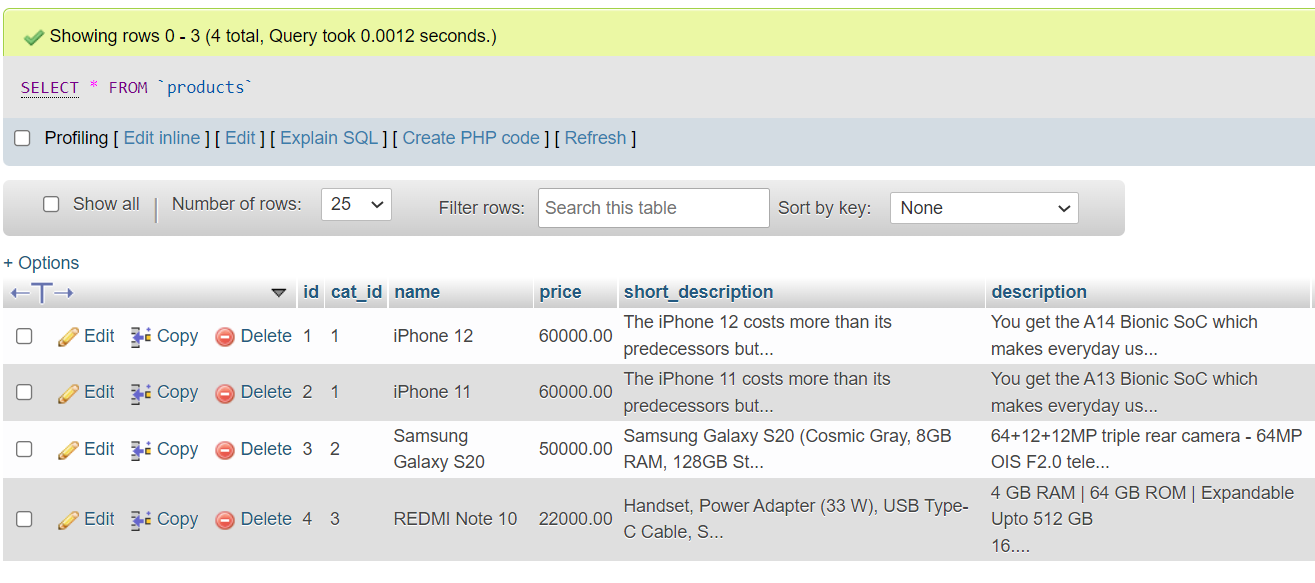Screen dimensions: 1315x583
Task: Click the Copy icon for iPhone 11 row
Action: point(141,393)
